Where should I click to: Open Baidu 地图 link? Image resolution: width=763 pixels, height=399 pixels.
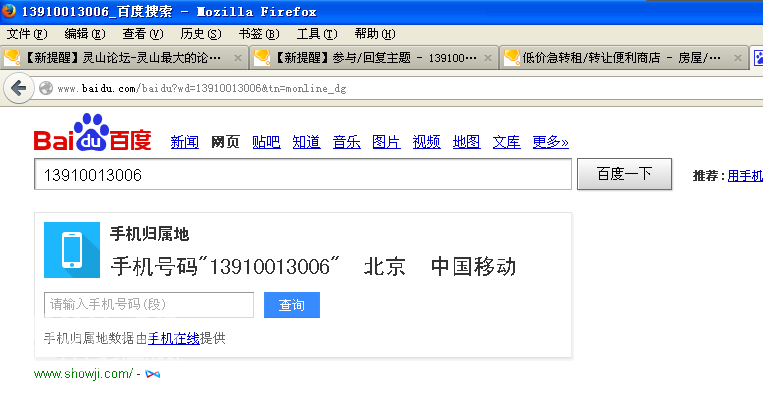click(x=467, y=142)
